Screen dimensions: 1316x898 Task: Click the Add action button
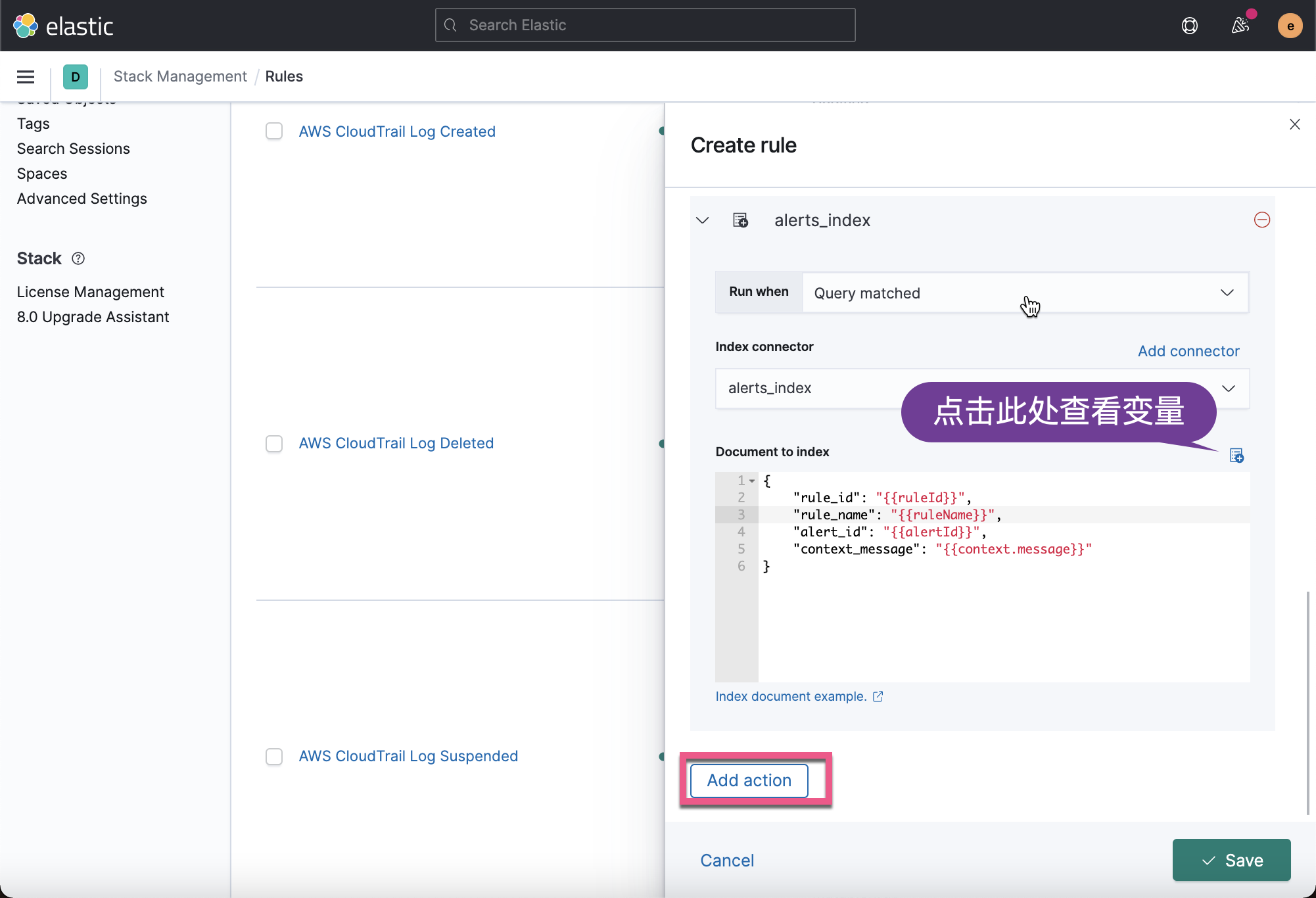[x=749, y=780]
